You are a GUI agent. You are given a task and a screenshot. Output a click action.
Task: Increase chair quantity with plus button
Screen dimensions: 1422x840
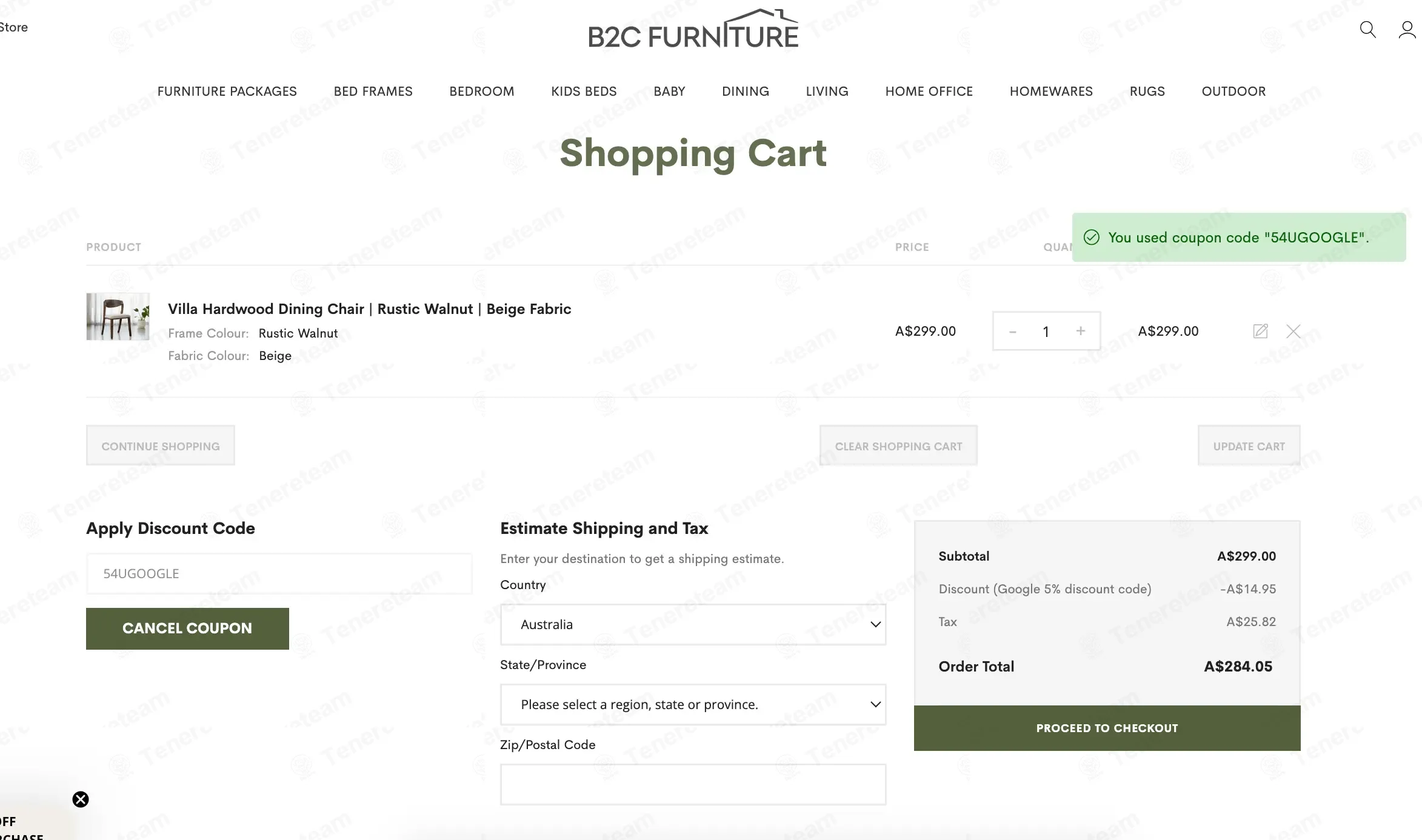pyautogui.click(x=1081, y=331)
